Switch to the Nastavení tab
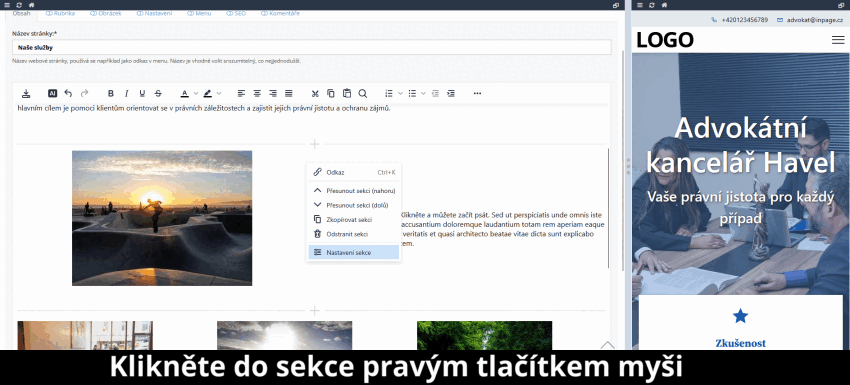This screenshot has height=385, width=850. (154, 13)
